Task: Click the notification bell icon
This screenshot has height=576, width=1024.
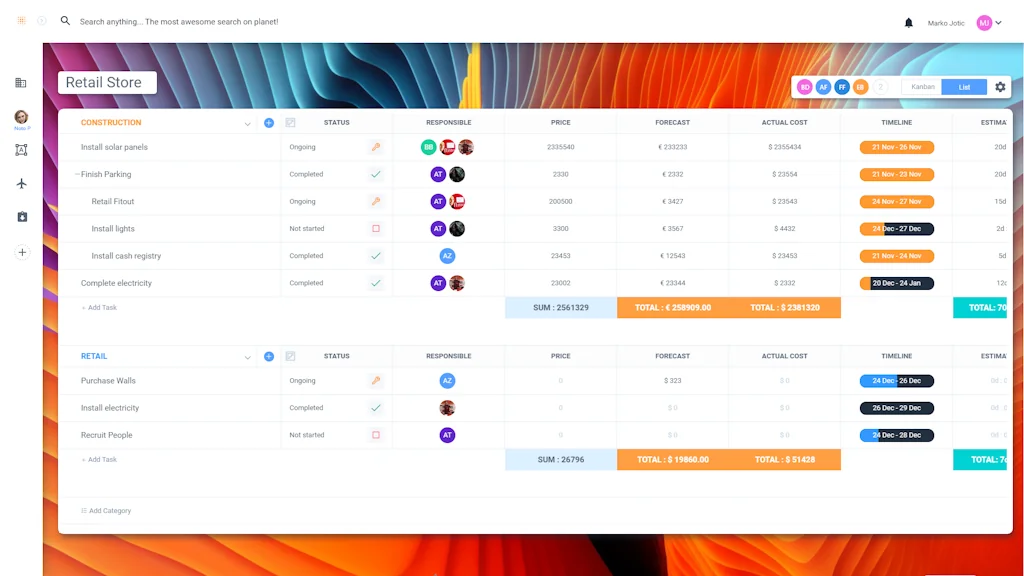Action: [908, 21]
